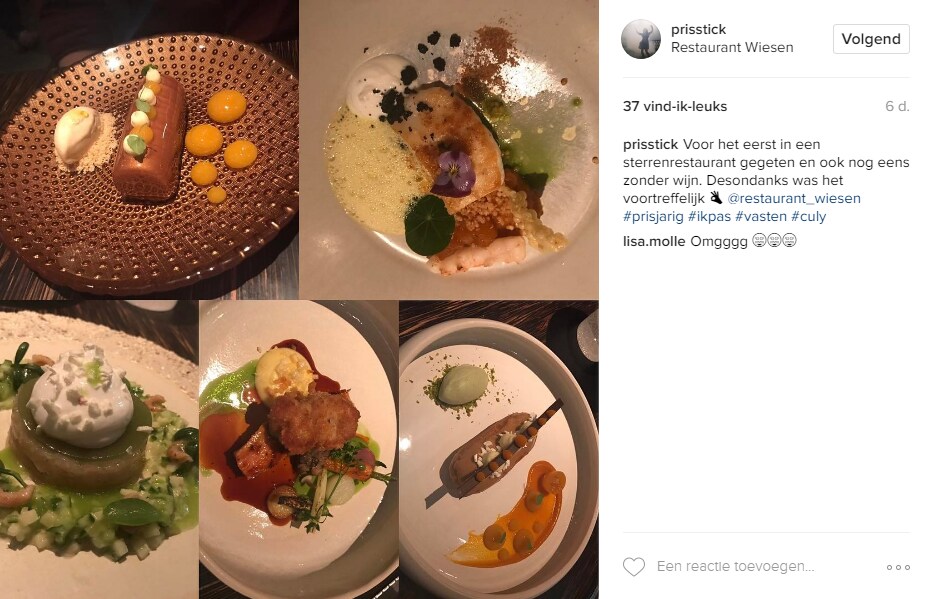This screenshot has width=934, height=599.
Task: Open the three-dots more options menu
Action: click(898, 567)
